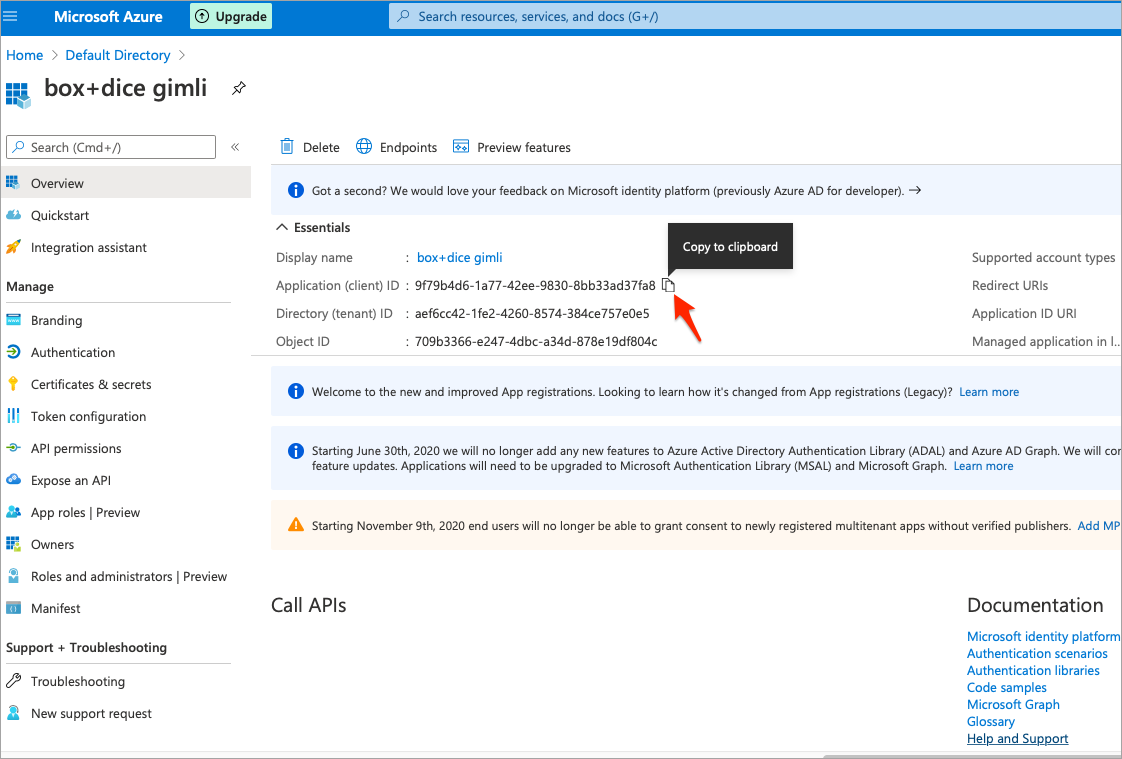Click the Owners icon

pyautogui.click(x=13, y=544)
